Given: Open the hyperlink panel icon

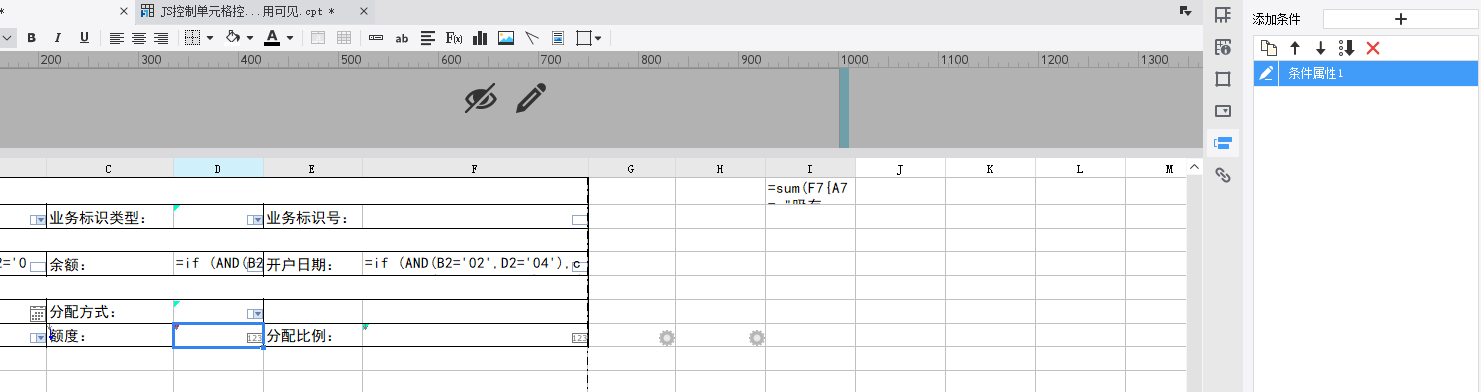Looking at the screenshot, I should [1222, 176].
